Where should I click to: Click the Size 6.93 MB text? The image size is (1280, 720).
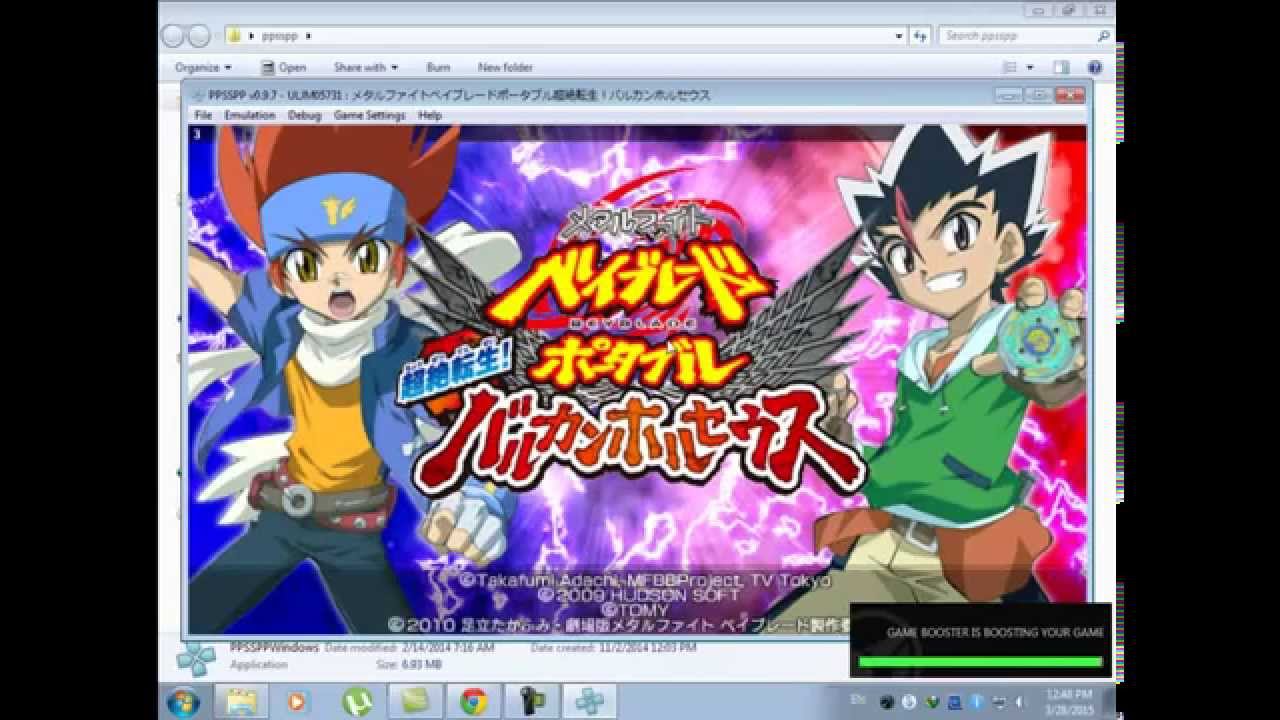pyautogui.click(x=411, y=664)
